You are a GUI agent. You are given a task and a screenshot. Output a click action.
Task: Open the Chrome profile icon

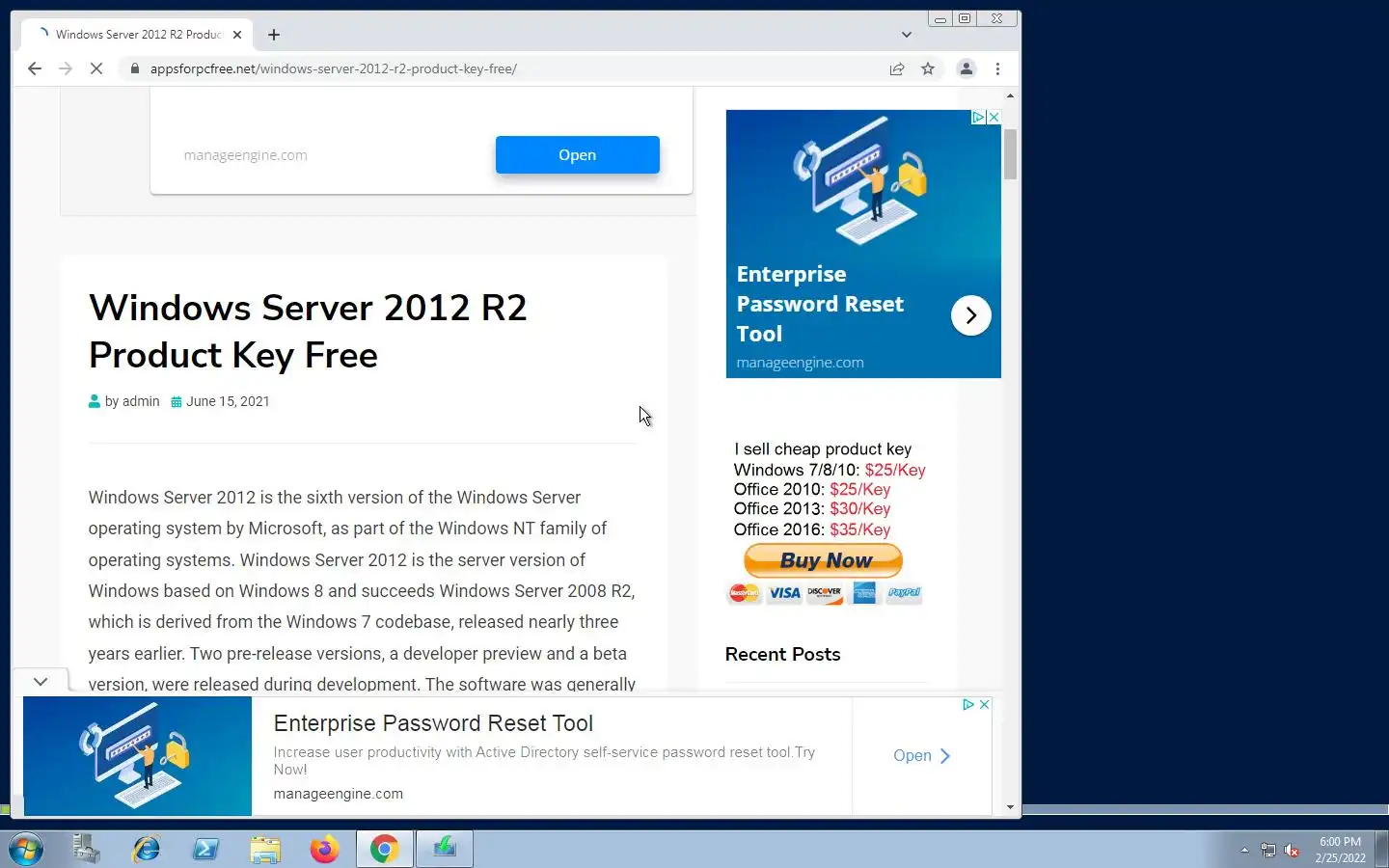pos(966,68)
